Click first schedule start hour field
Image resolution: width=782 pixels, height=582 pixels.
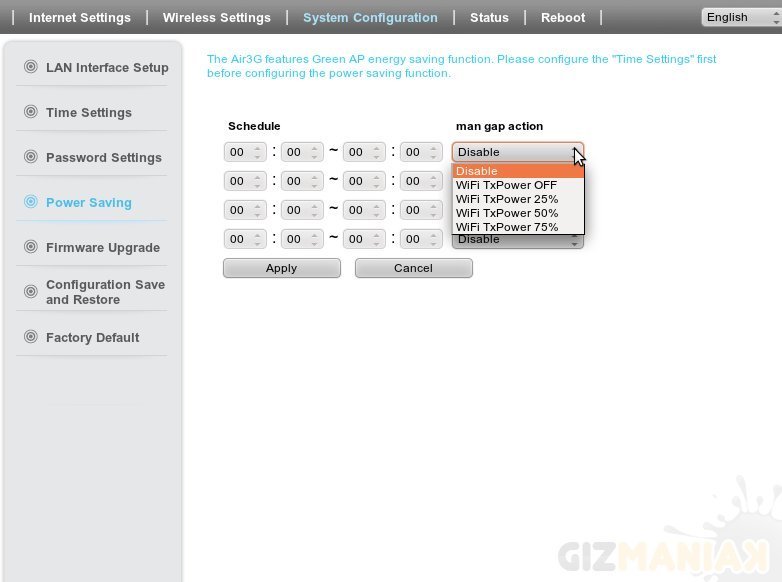238,152
